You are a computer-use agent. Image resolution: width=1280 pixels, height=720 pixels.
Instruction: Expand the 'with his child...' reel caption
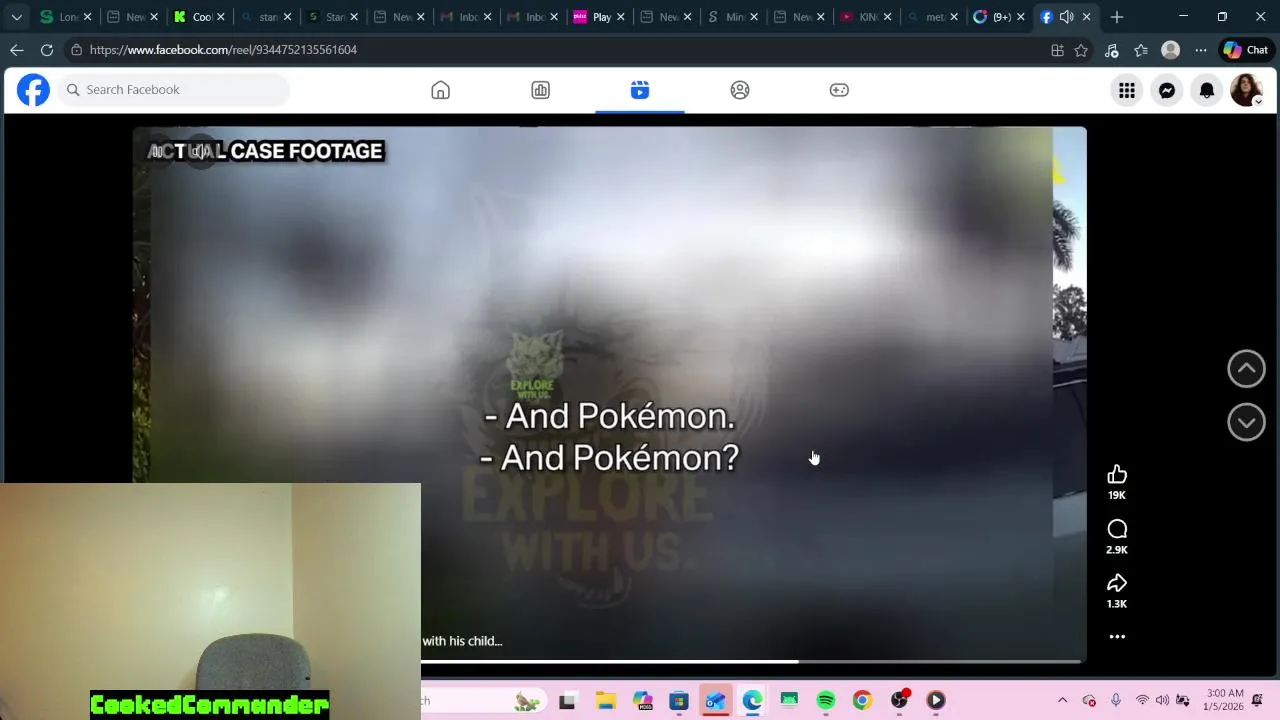pos(462,641)
